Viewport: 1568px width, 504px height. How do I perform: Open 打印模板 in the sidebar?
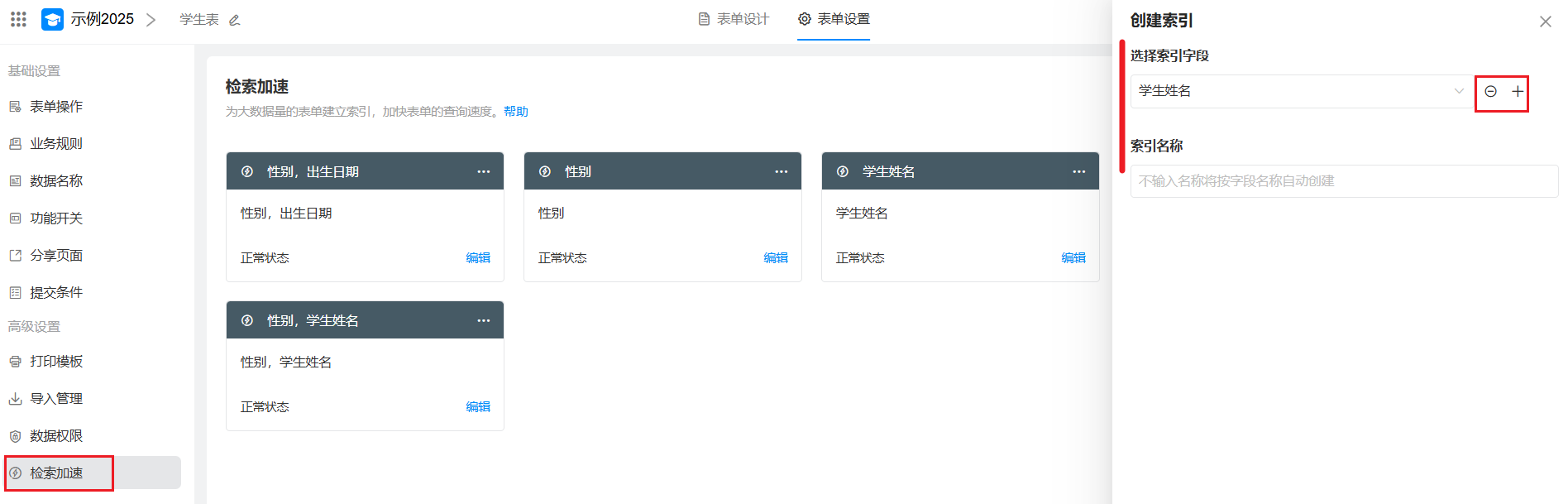56,362
